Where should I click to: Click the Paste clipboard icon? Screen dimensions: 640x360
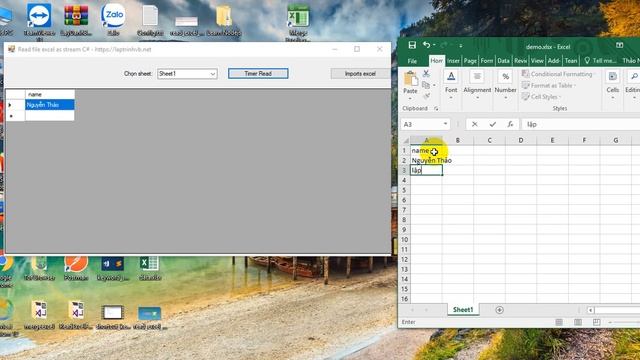point(410,78)
